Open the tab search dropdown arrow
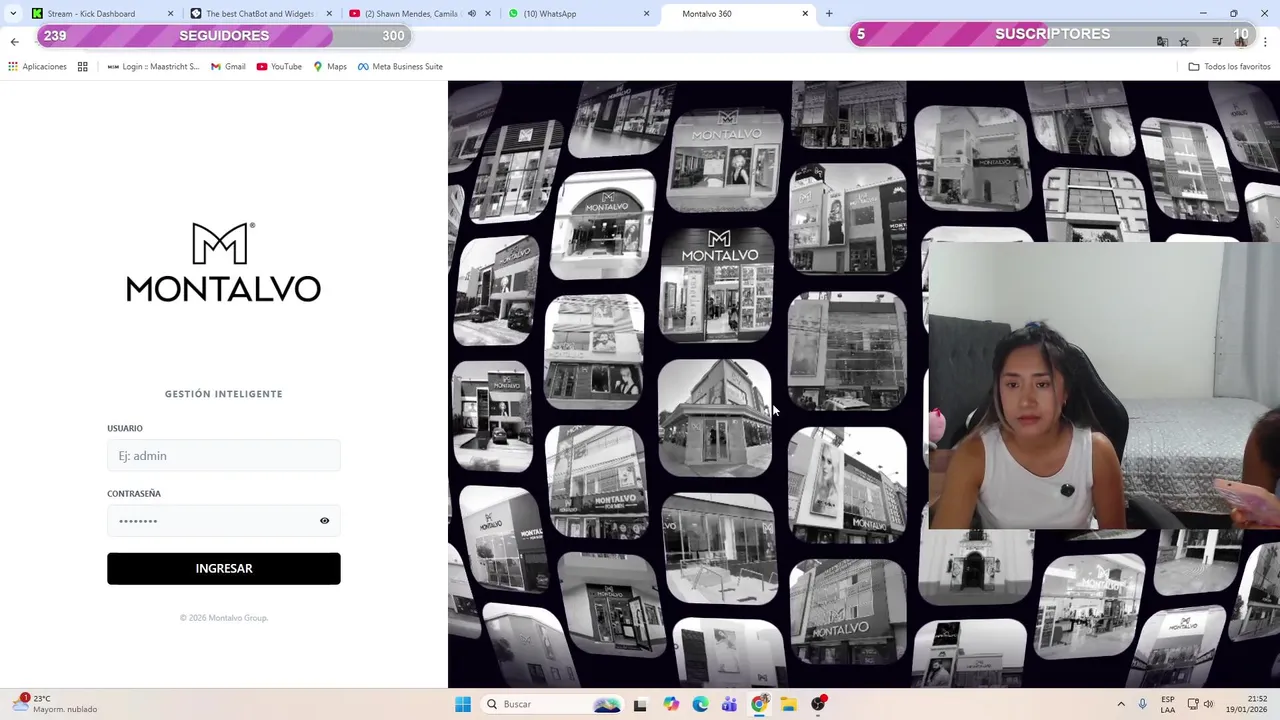1280x720 pixels. click(x=13, y=14)
